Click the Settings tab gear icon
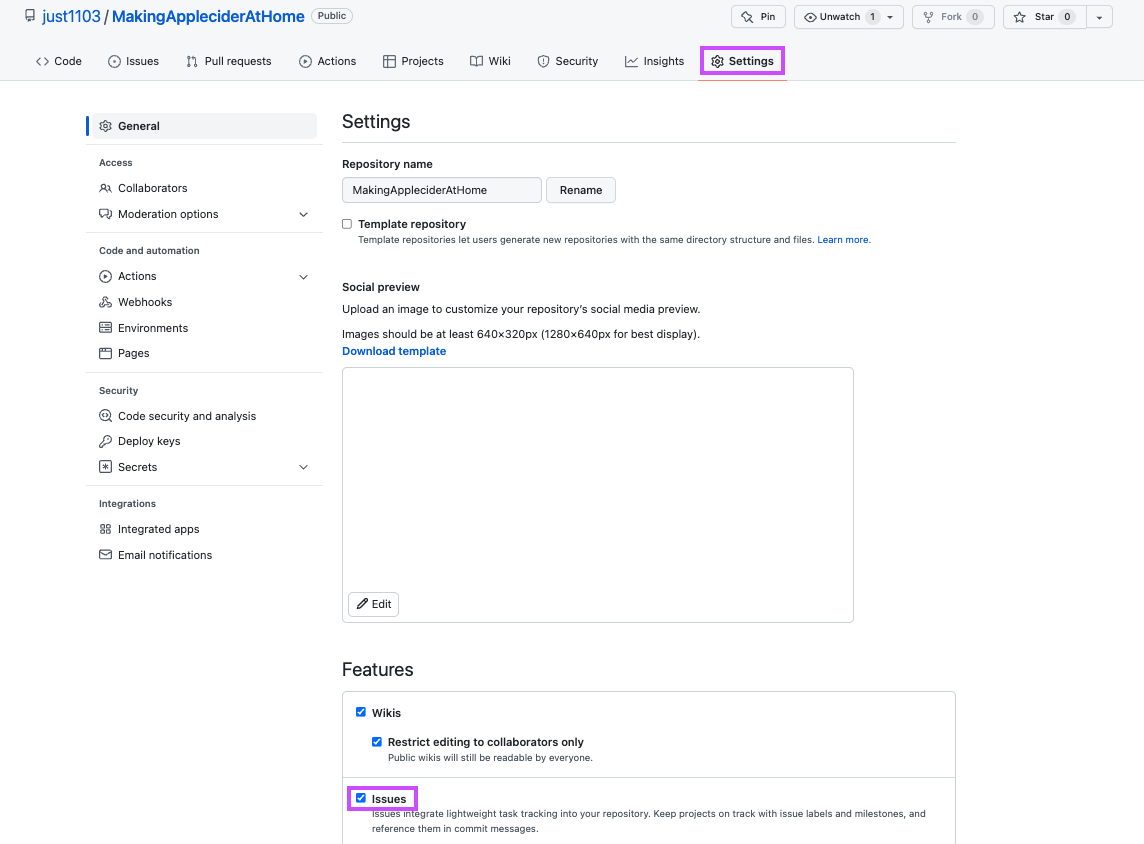Viewport: 1144px width, 844px height. coord(717,61)
